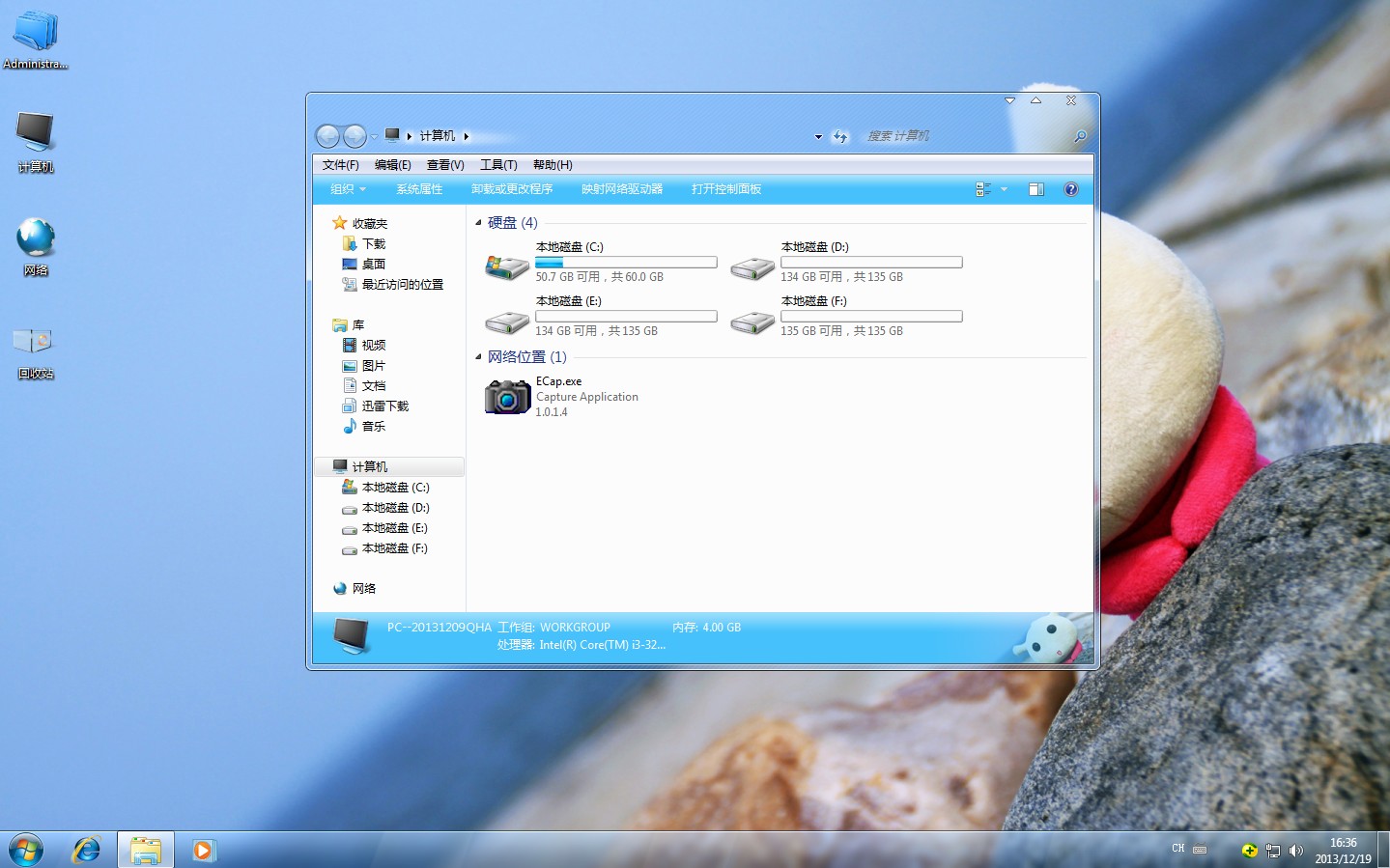
Task: Open the Windows Start menu
Action: (26, 850)
